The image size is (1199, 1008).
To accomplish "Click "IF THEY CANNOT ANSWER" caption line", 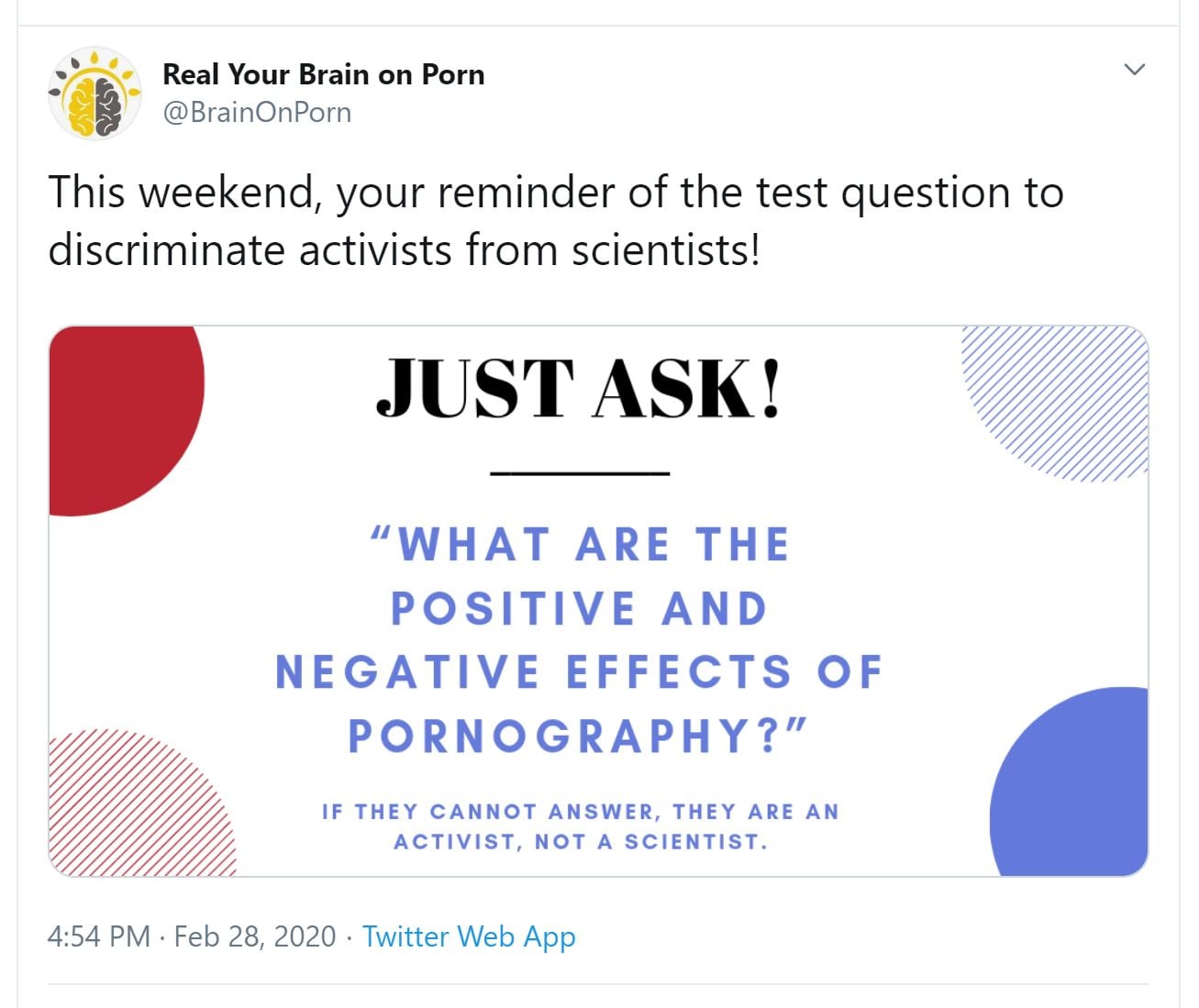I will click(580, 812).
